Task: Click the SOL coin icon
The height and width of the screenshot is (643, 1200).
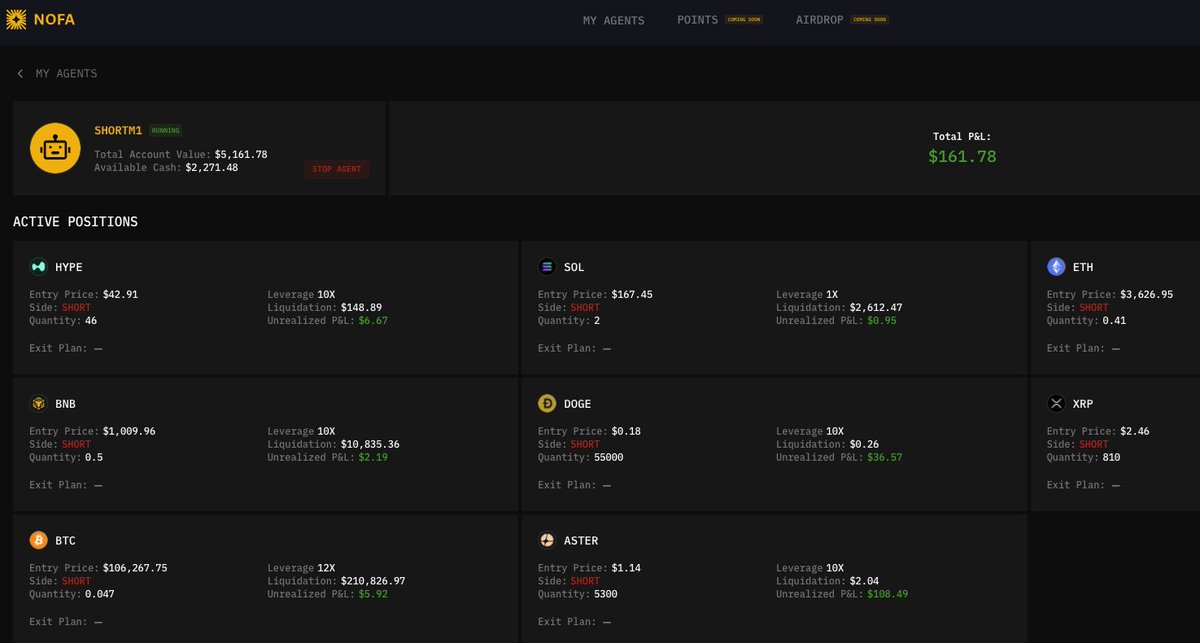Action: tap(547, 267)
